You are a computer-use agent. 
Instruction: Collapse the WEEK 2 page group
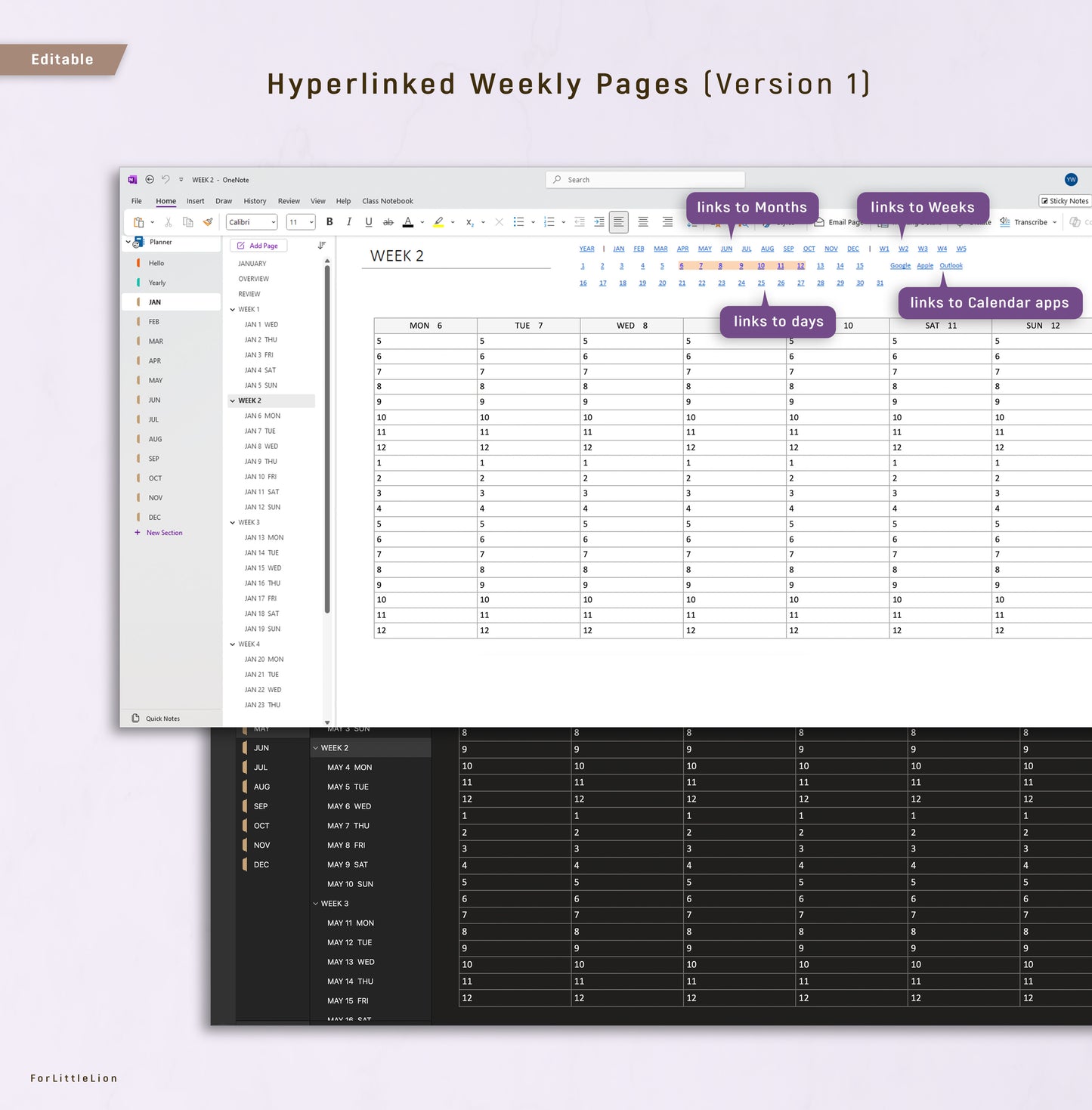point(233,400)
